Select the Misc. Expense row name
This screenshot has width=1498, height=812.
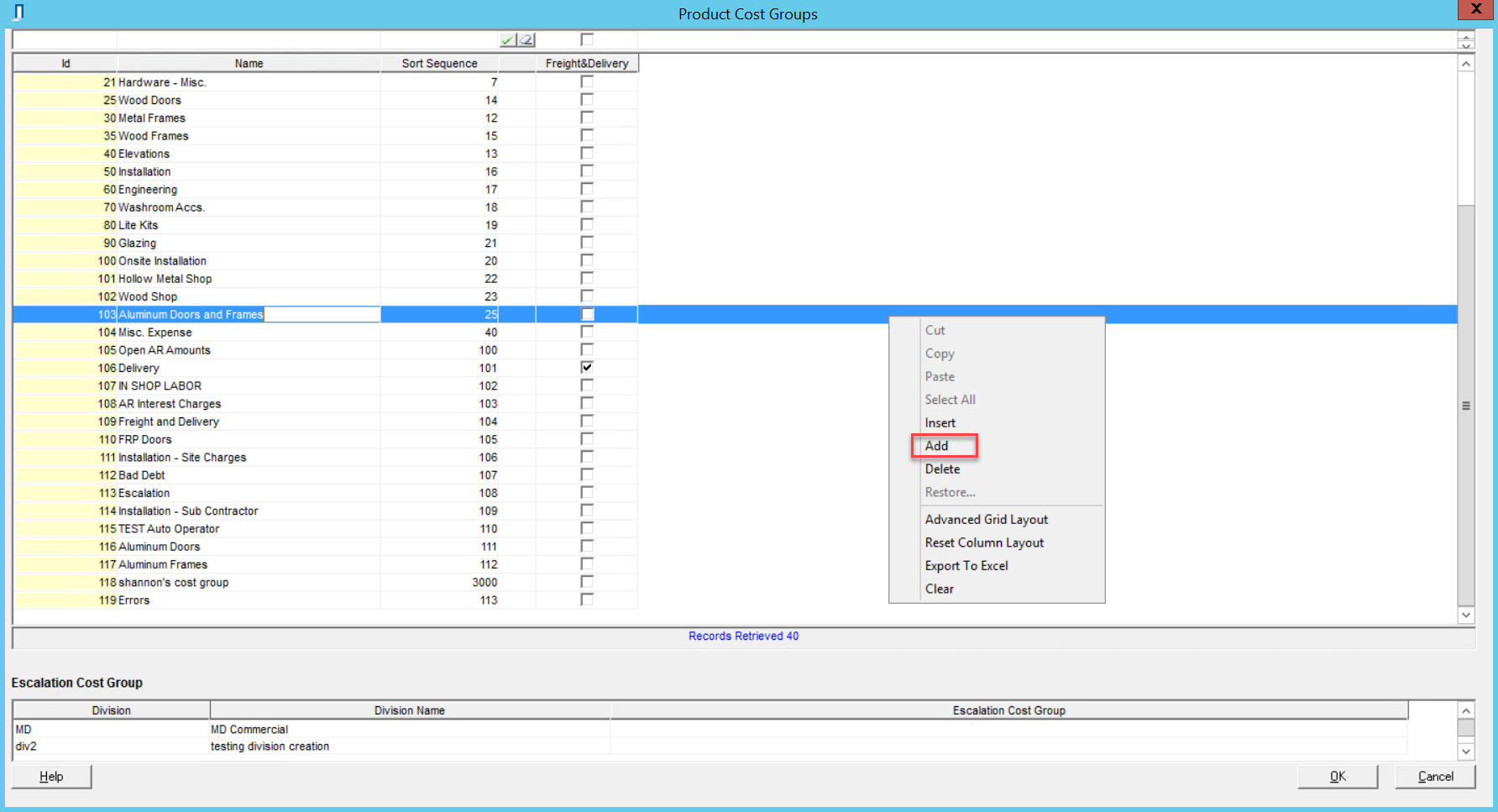coord(155,333)
